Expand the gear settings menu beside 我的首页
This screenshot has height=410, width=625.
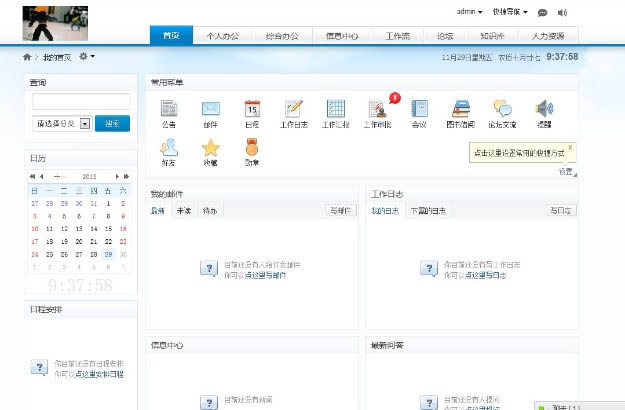(x=87, y=56)
